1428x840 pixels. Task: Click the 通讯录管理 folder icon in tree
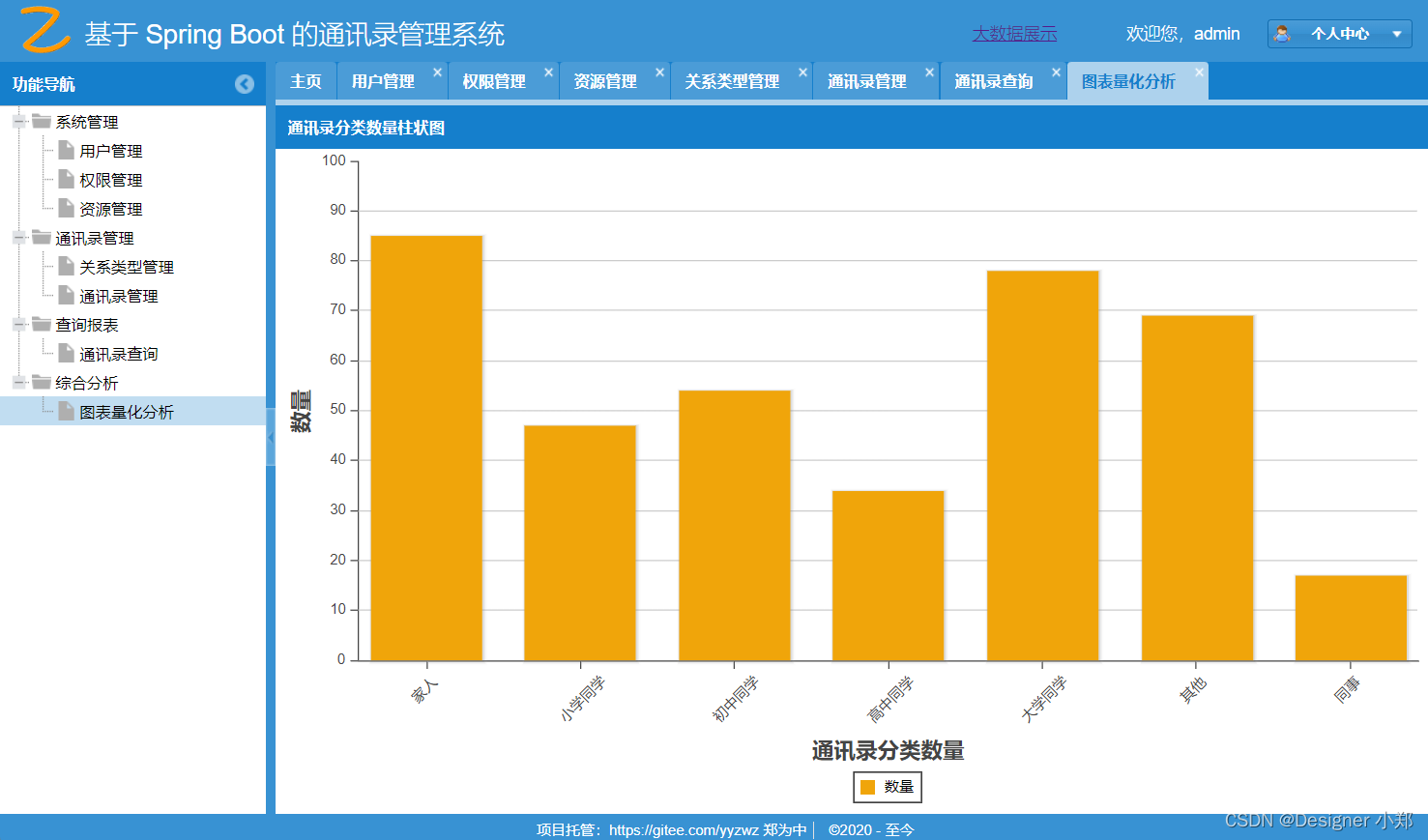coord(42,237)
